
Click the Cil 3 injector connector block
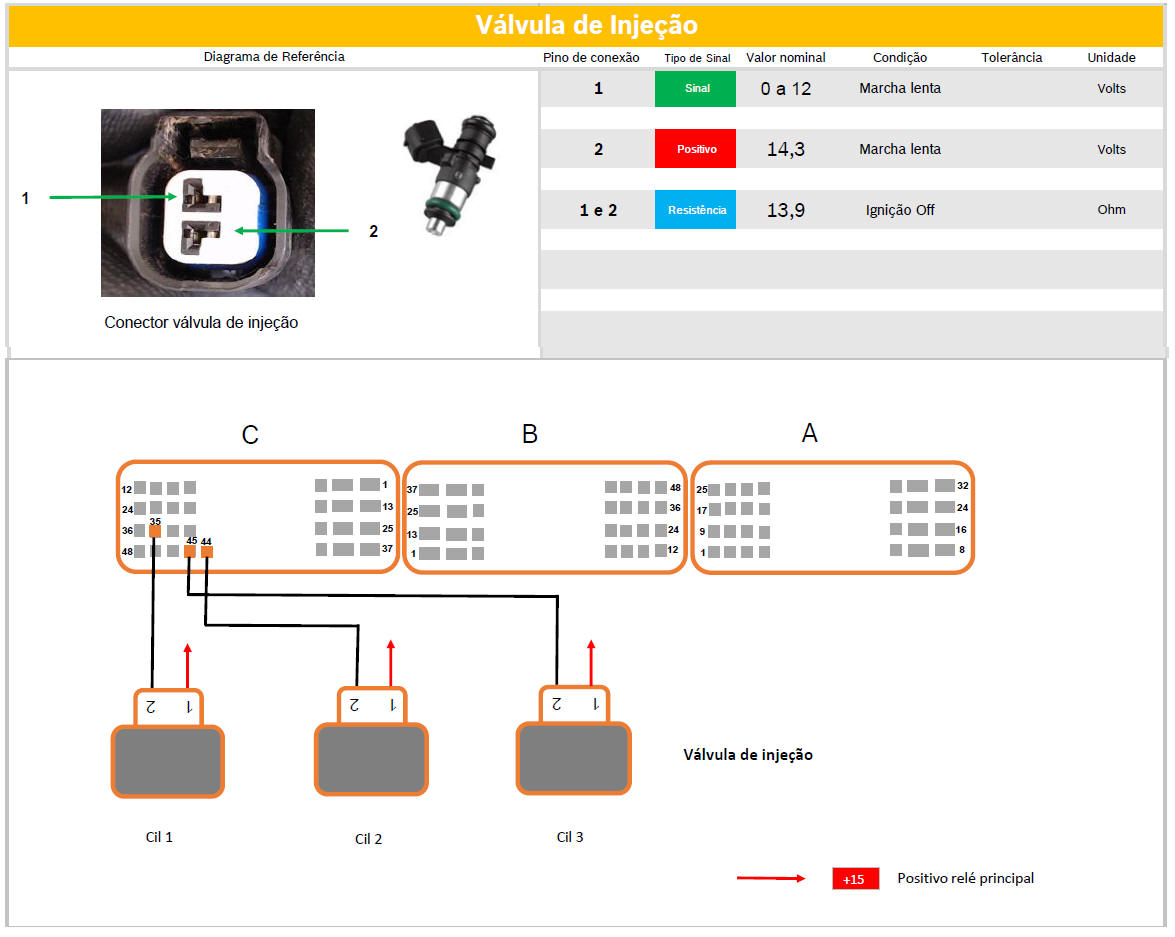pos(573,758)
